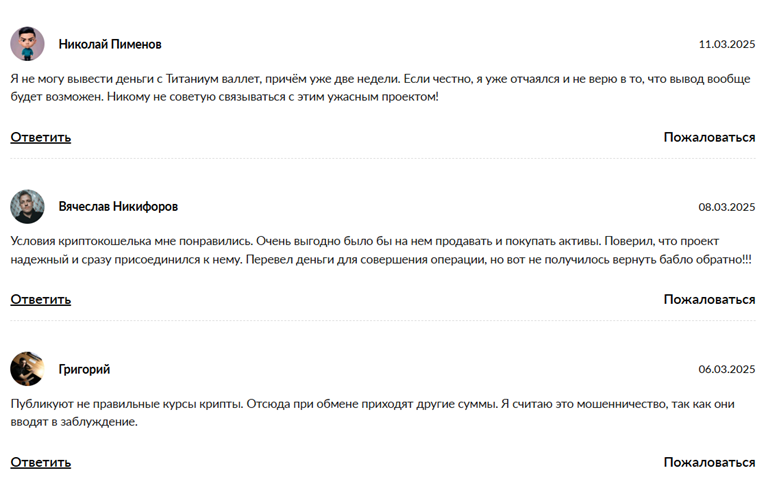The height and width of the screenshot is (477, 779).
Task: Click the avatar next to Николай Пименов
Action: point(27,44)
